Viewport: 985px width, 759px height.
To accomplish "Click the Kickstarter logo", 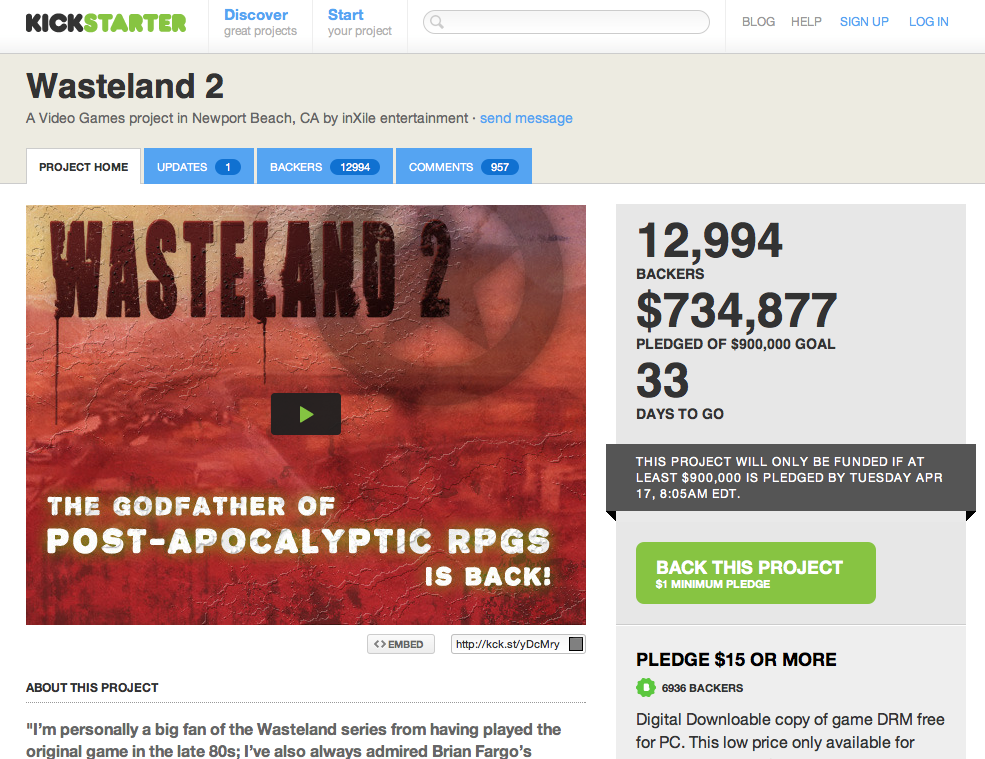I will click(x=106, y=23).
